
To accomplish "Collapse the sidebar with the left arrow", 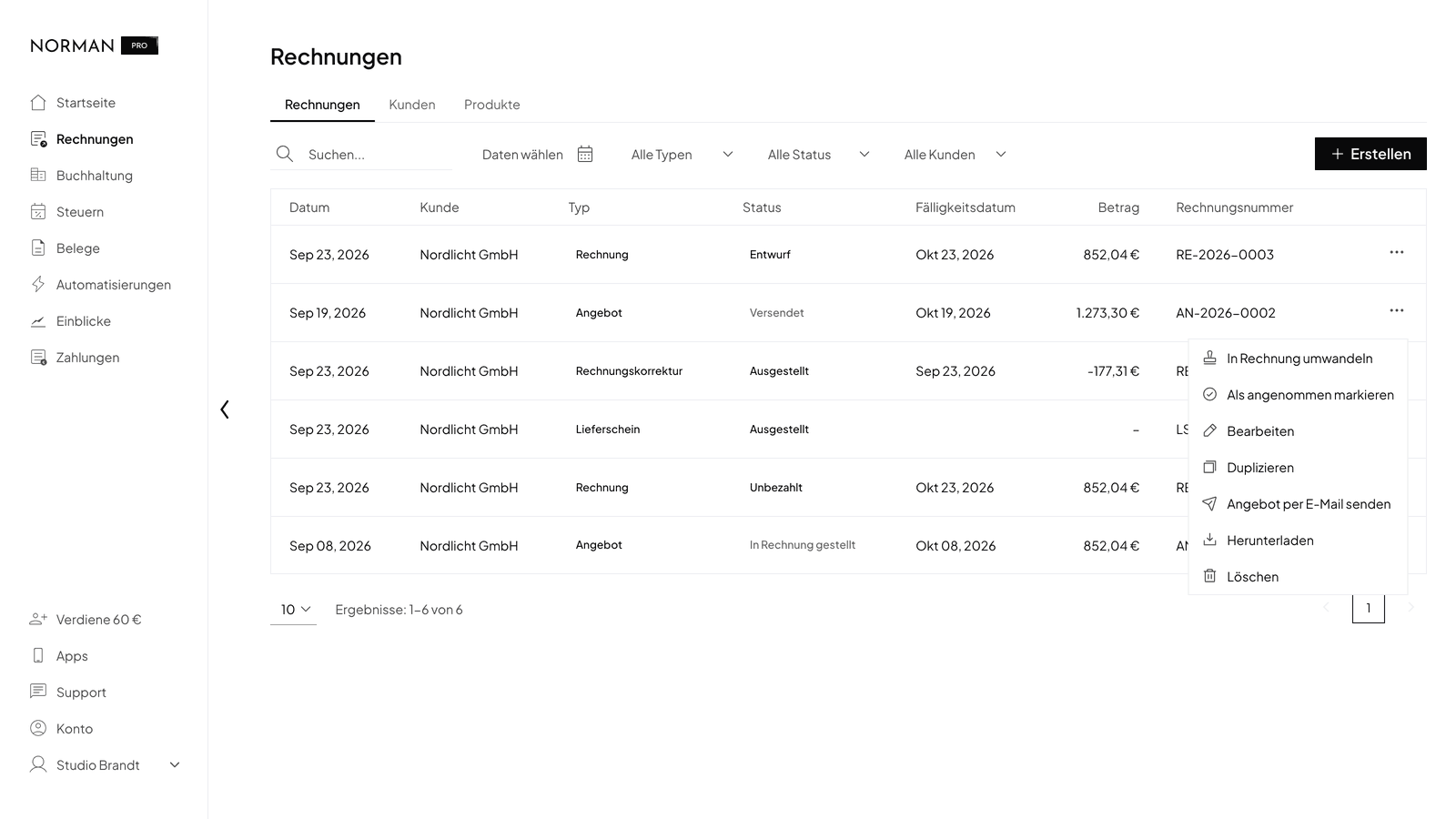I will (225, 409).
